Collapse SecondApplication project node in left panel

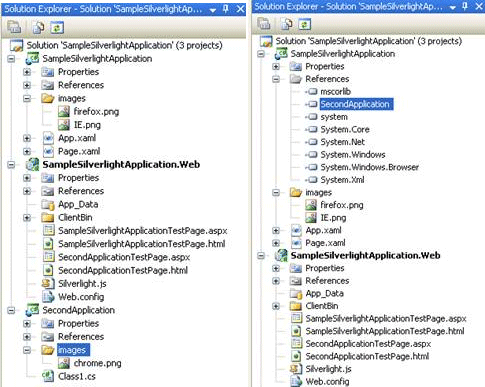[11, 310]
